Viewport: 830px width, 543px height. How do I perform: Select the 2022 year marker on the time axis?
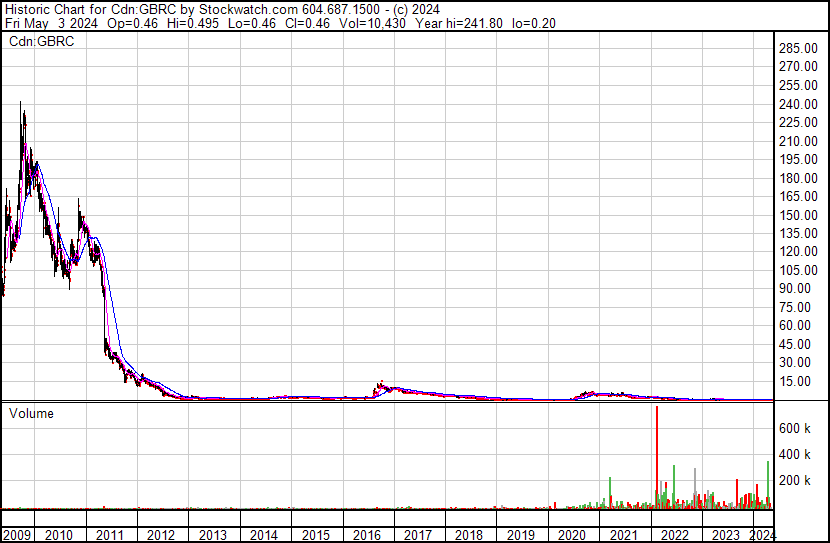tap(672, 535)
